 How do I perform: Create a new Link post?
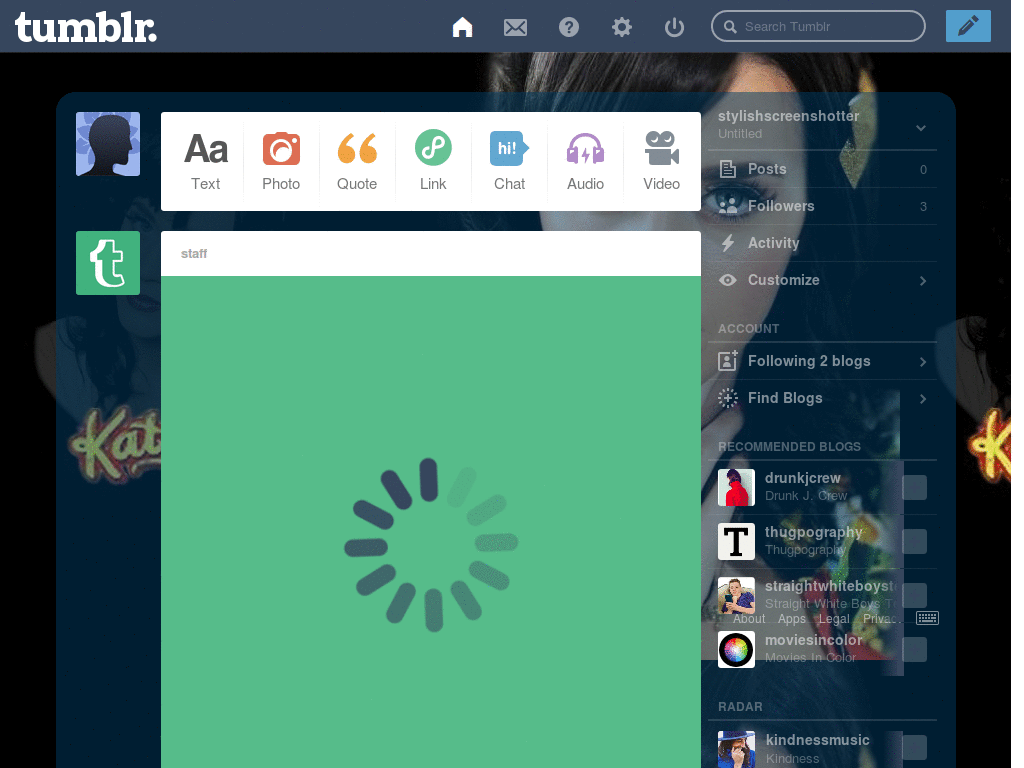pos(433,161)
